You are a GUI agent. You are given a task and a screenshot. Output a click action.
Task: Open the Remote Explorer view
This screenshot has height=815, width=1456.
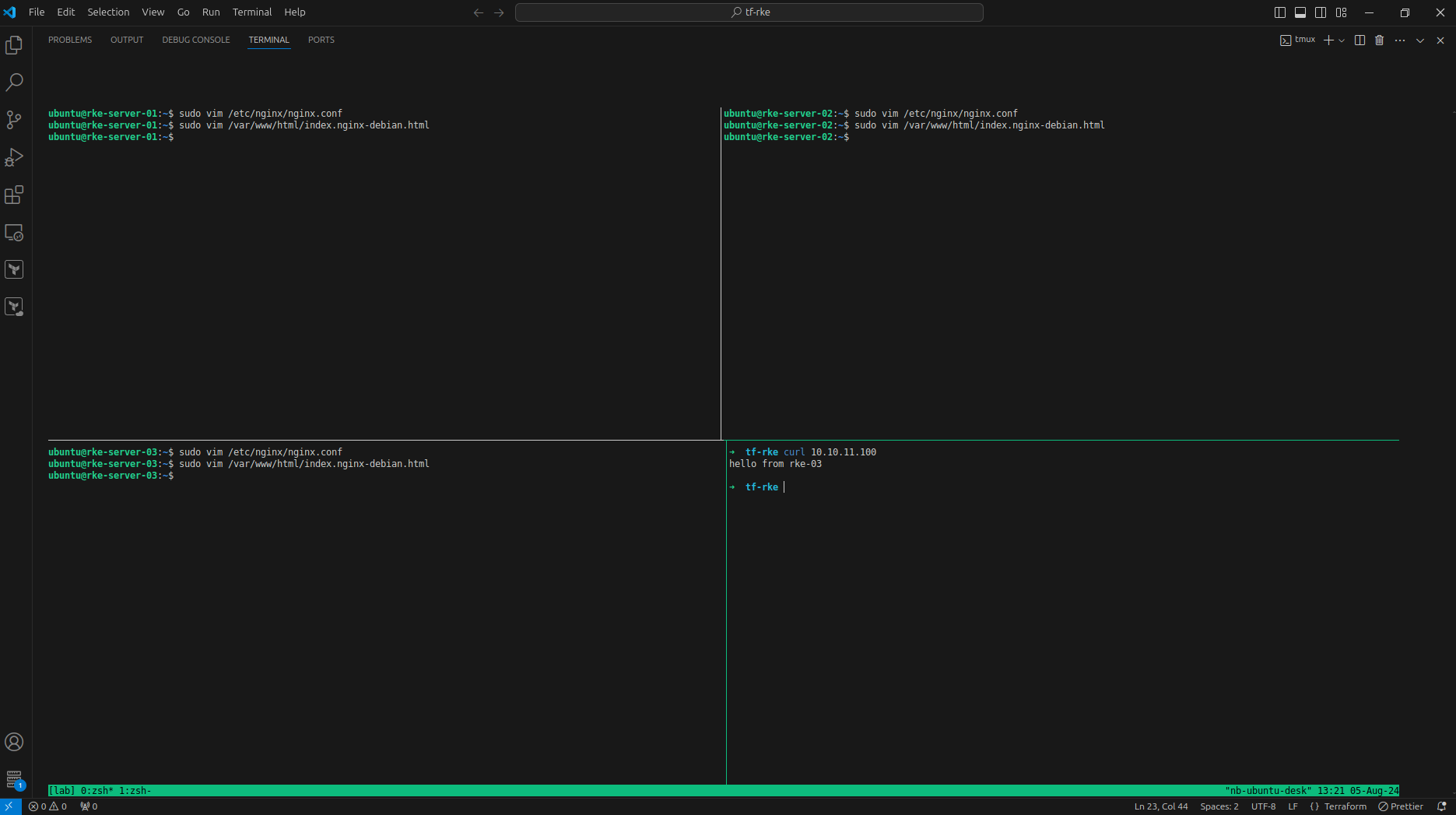click(x=14, y=232)
